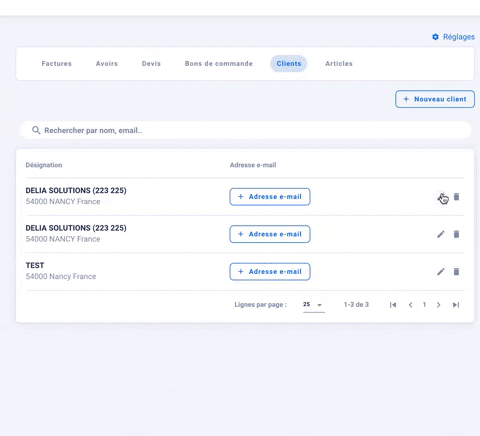Image resolution: width=480 pixels, height=436 pixels.
Task: Open the lines per page dropdown
Action: (314, 305)
